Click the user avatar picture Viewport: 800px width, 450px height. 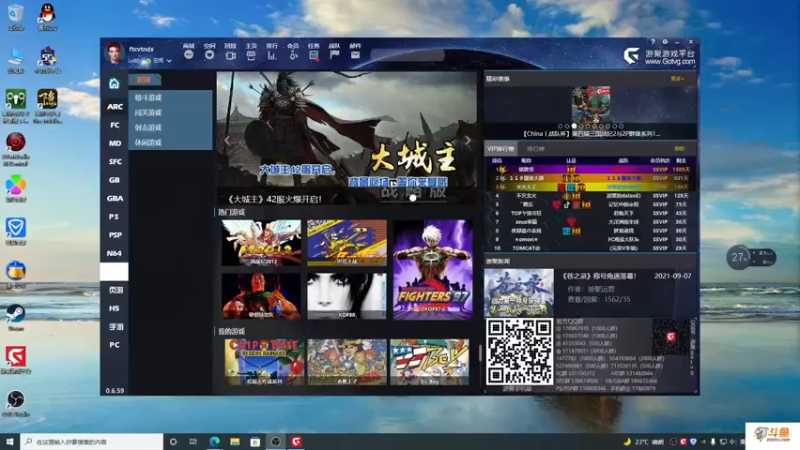[114, 53]
